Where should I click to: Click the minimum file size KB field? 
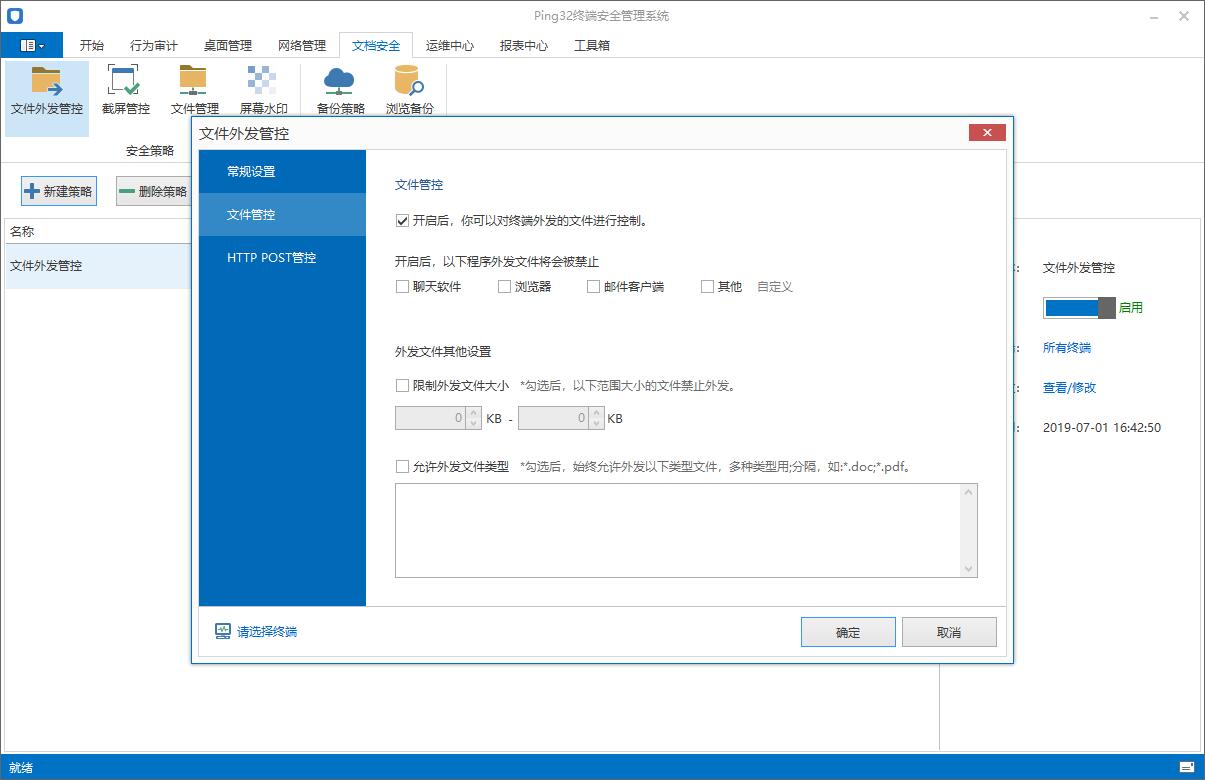(430, 418)
